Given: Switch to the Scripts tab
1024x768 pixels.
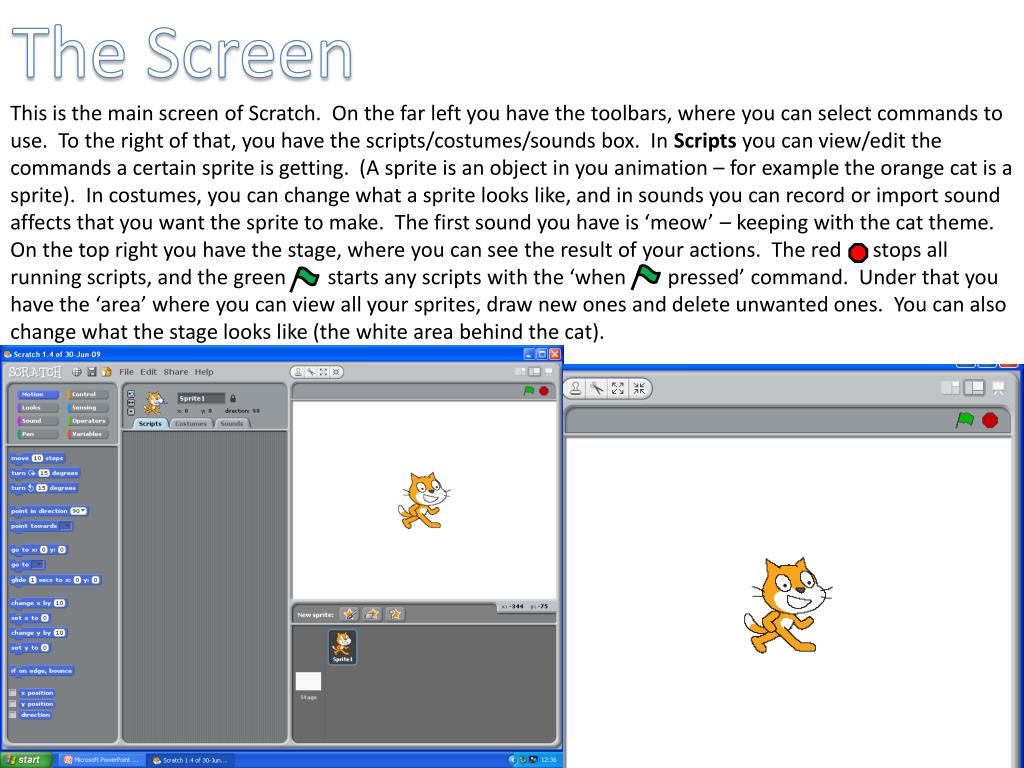Looking at the screenshot, I should [x=150, y=423].
